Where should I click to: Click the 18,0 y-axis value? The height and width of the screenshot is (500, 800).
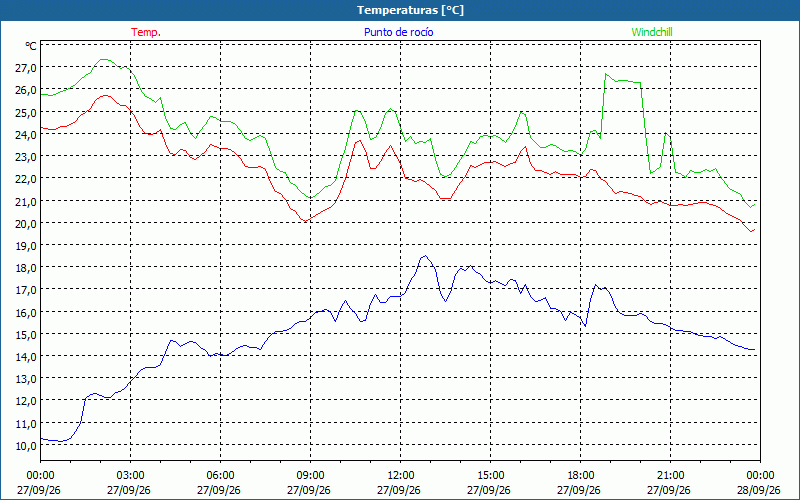click(26, 267)
